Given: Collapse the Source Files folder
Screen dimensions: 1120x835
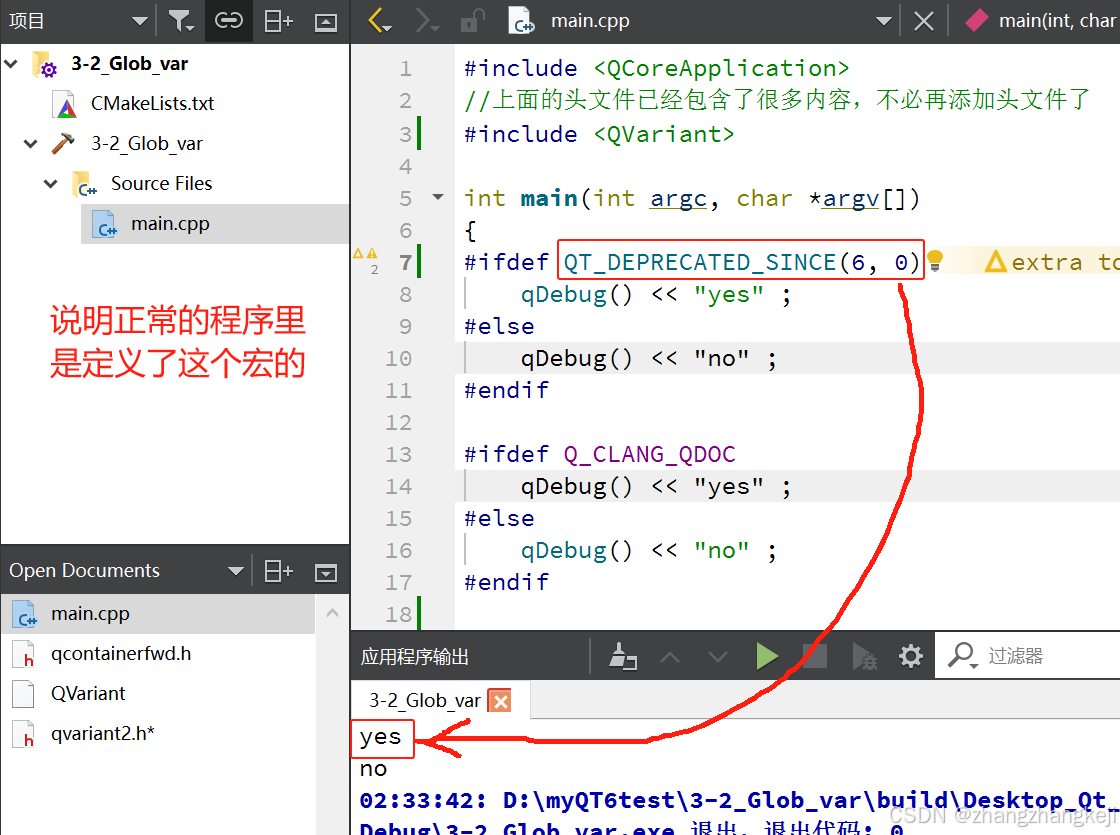Looking at the screenshot, I should tap(51, 184).
